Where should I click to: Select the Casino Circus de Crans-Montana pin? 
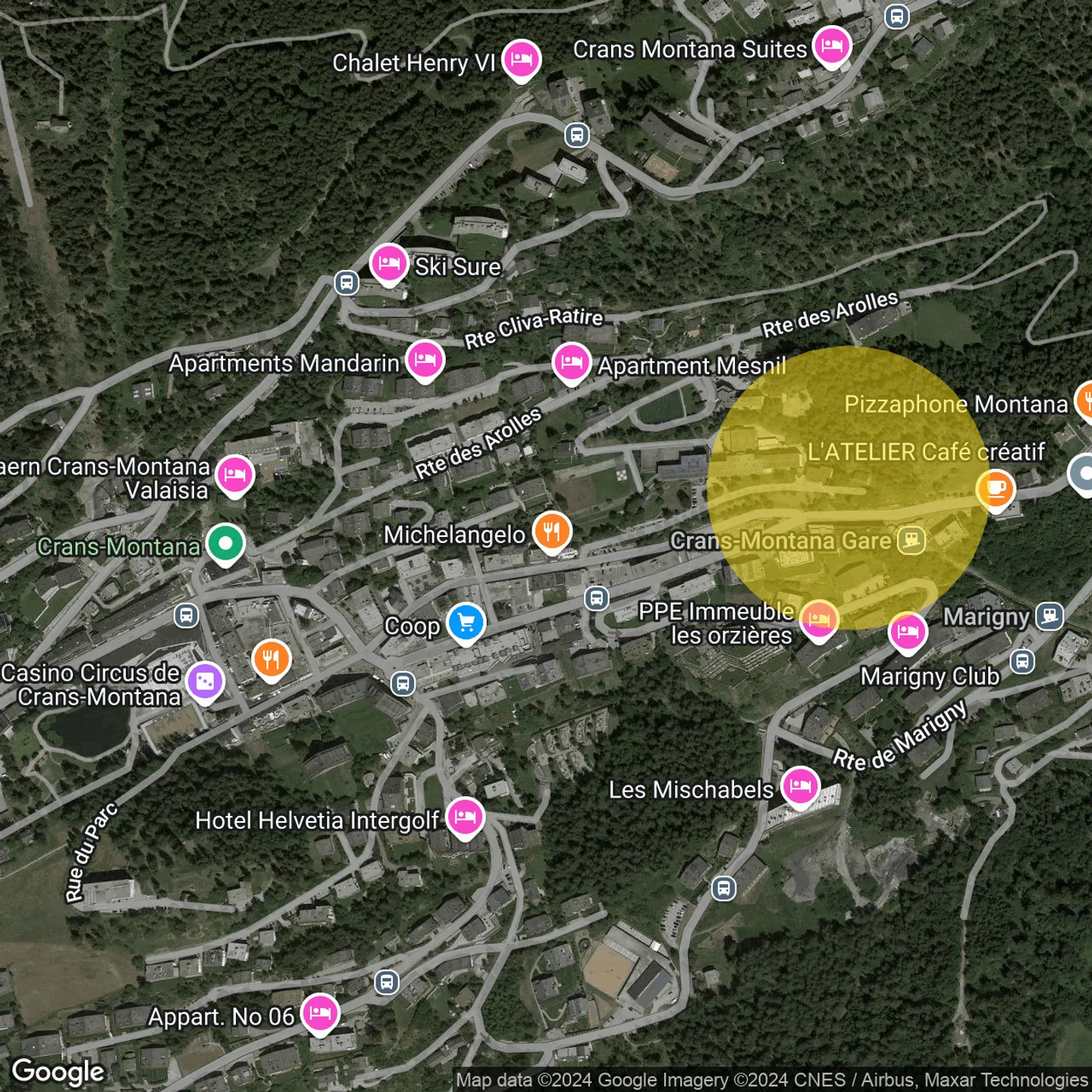tap(205, 682)
